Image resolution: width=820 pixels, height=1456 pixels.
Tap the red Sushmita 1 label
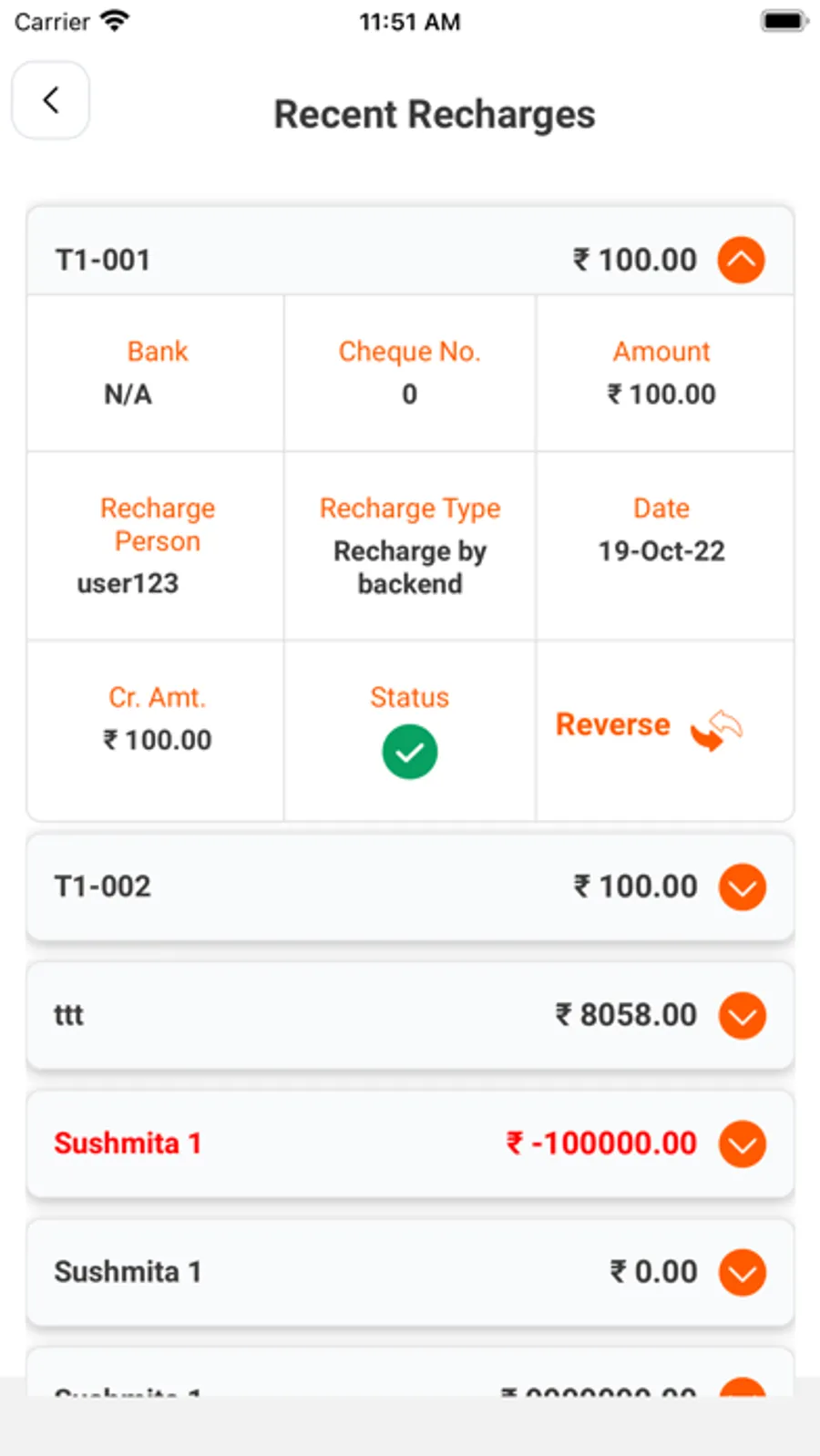coord(128,1143)
